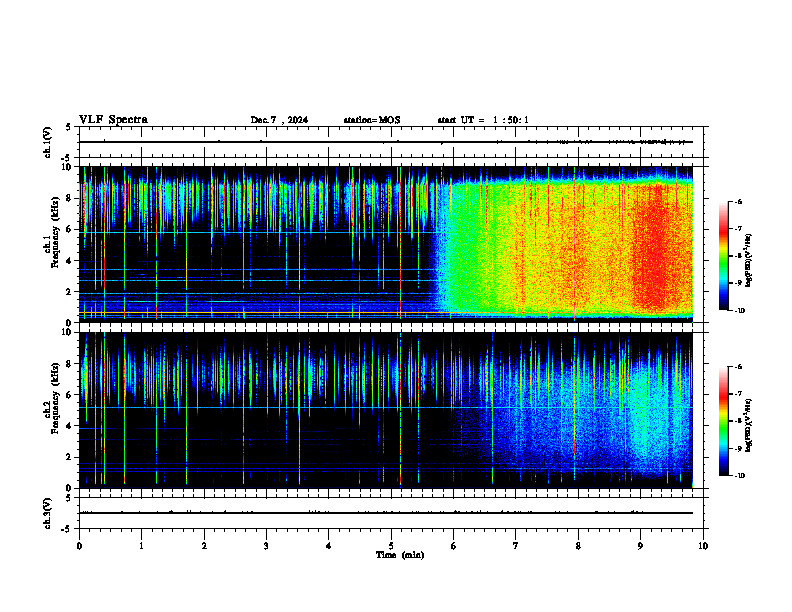Click time axis tick label "6"
Screen dimensions: 792x612
pyautogui.click(x=454, y=546)
